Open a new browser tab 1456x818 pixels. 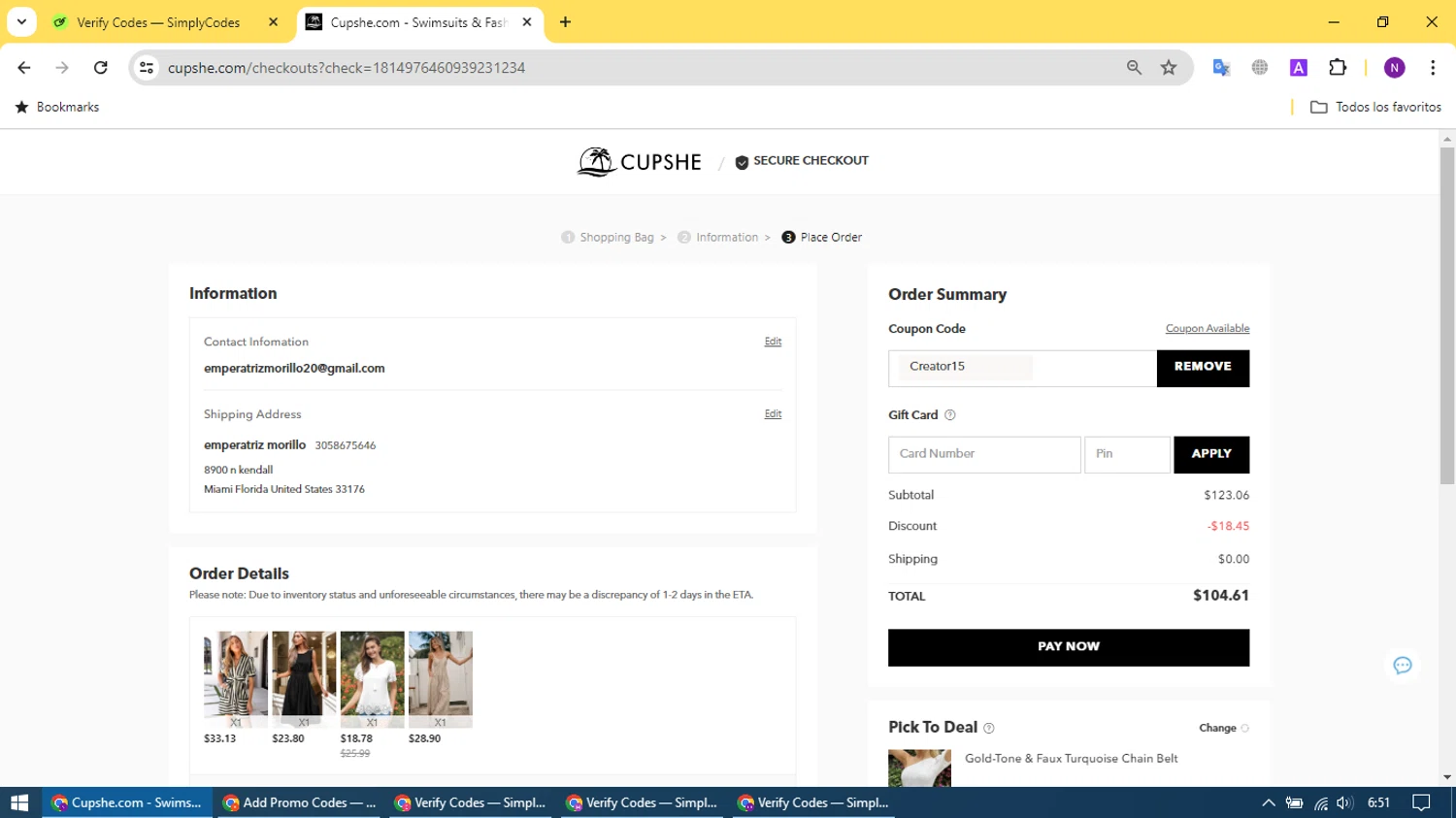[565, 22]
